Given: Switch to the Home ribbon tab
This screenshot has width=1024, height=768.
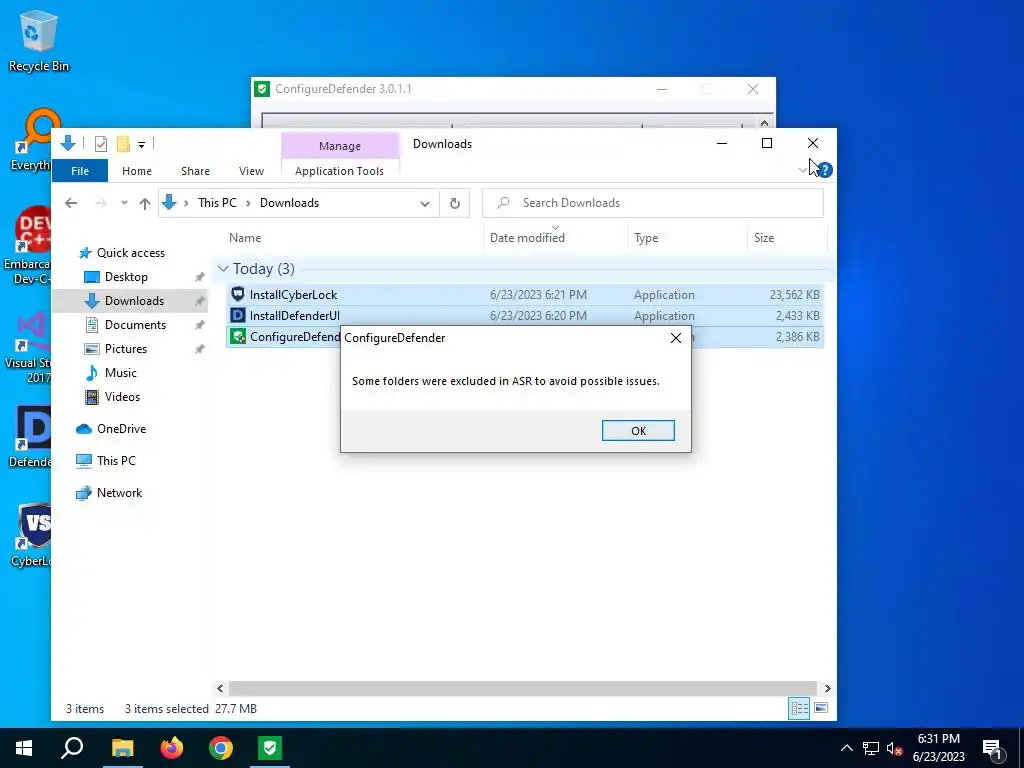Looking at the screenshot, I should [x=136, y=171].
